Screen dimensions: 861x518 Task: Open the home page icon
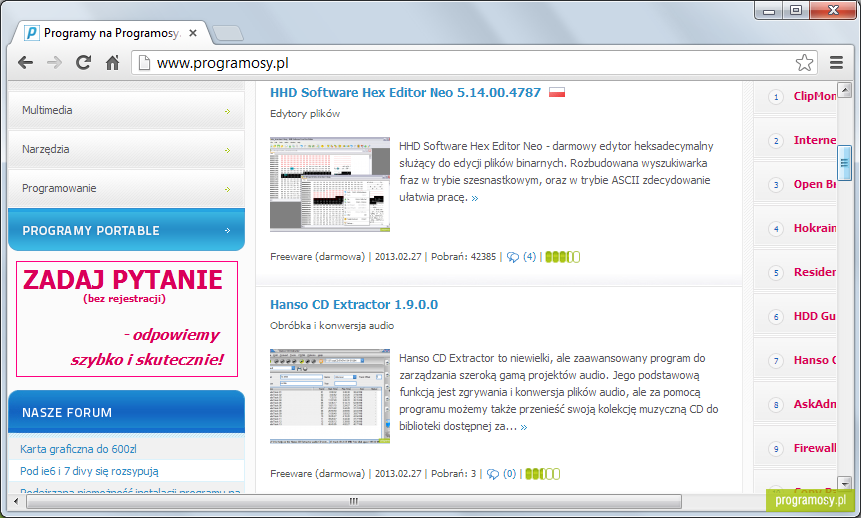(113, 63)
